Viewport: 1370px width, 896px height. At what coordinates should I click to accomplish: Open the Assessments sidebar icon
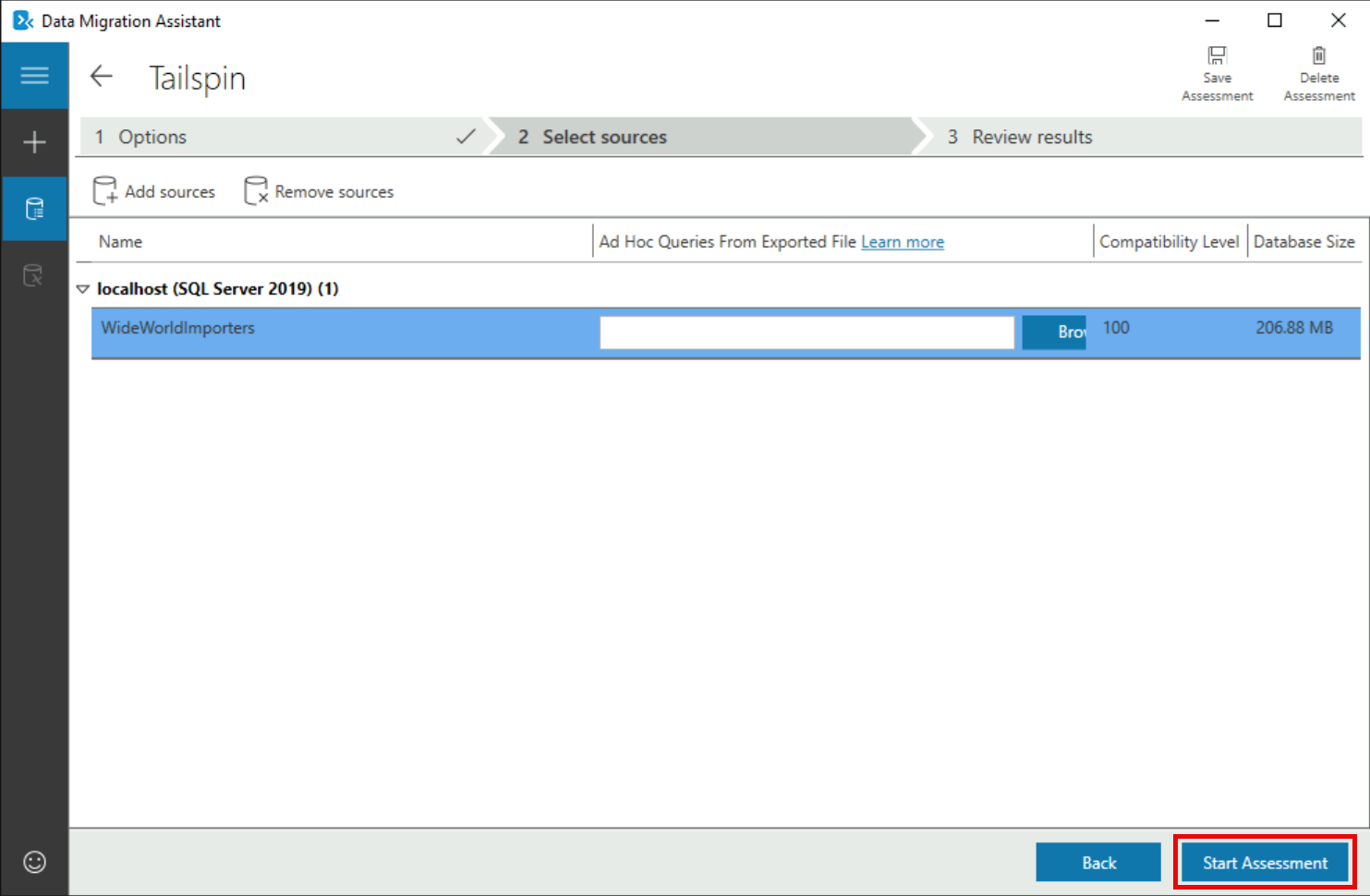click(x=34, y=209)
